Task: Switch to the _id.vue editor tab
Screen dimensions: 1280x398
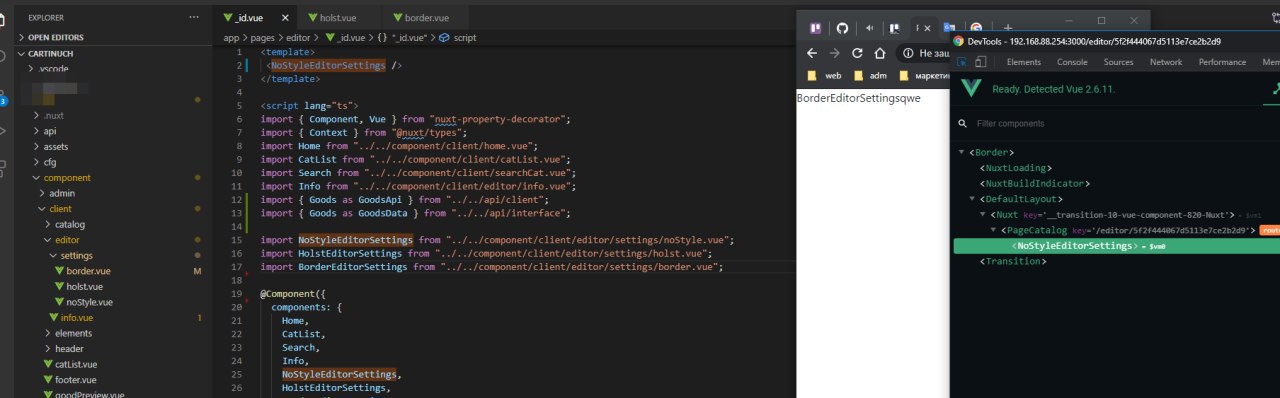Action: pos(255,18)
